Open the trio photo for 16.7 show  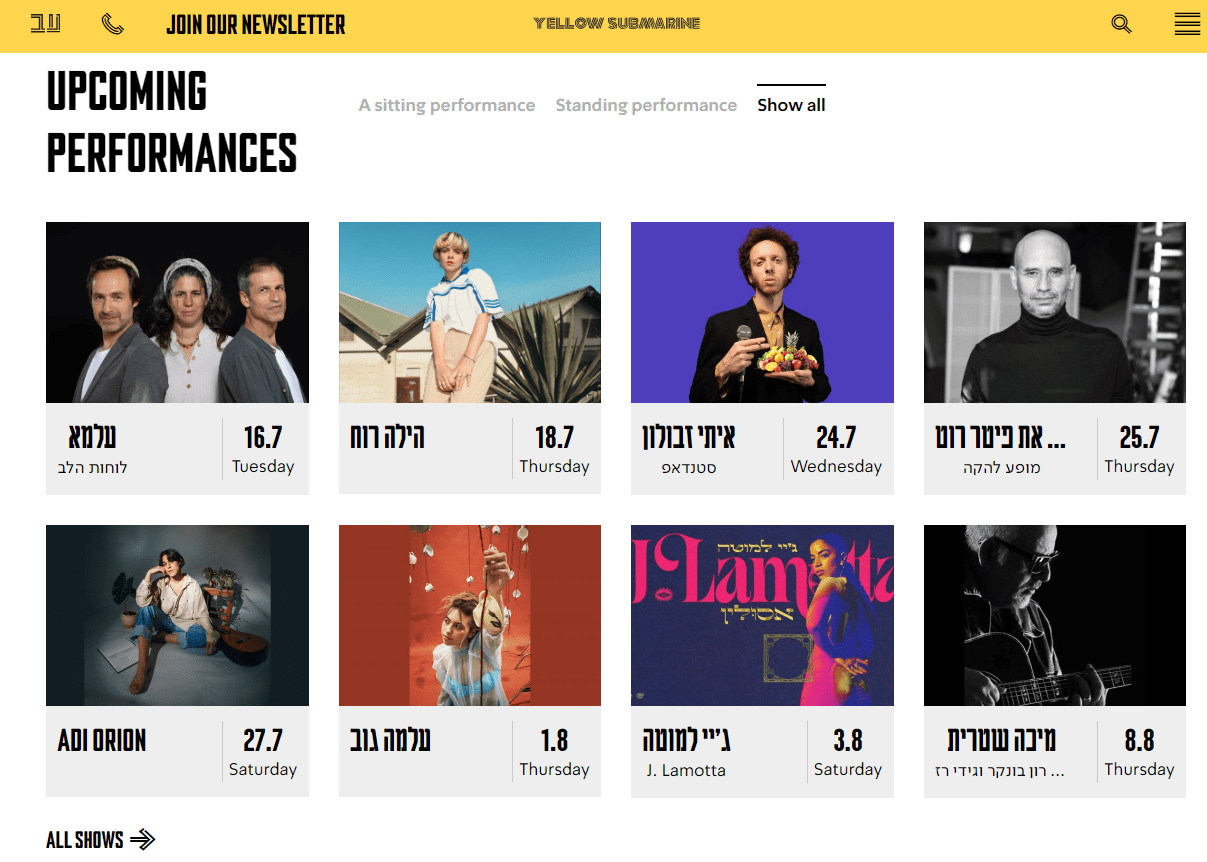point(177,312)
